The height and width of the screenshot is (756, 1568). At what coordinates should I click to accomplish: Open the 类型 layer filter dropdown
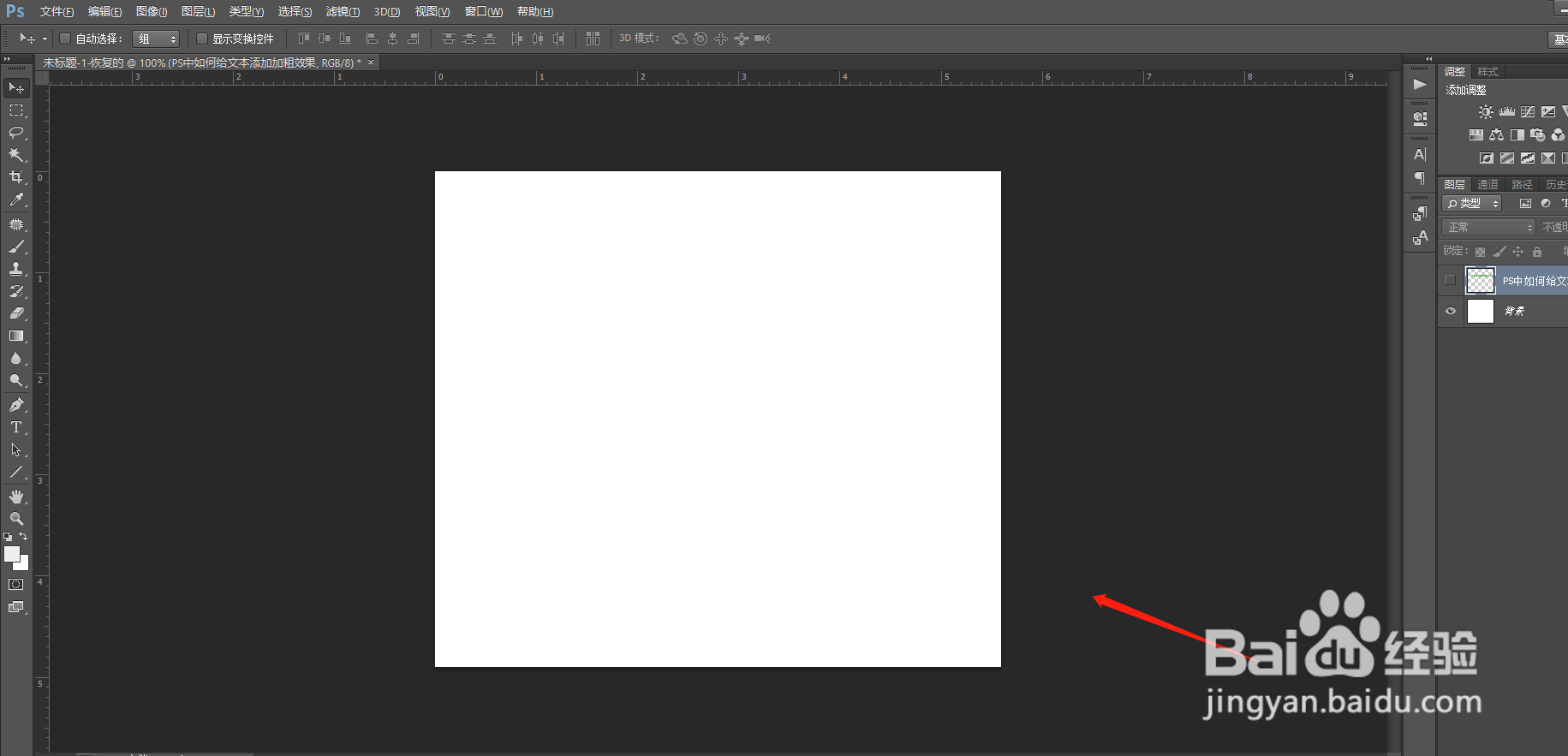tap(1472, 204)
